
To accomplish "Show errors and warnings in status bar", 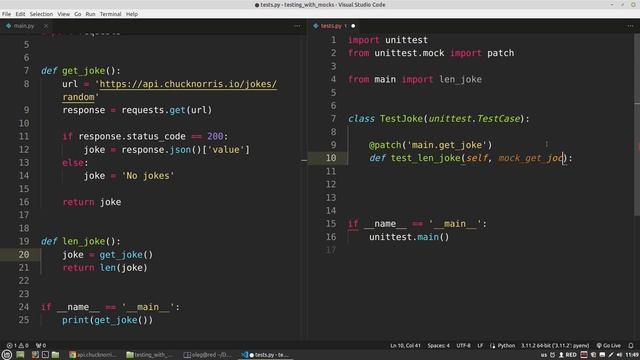I will [x=17, y=346].
